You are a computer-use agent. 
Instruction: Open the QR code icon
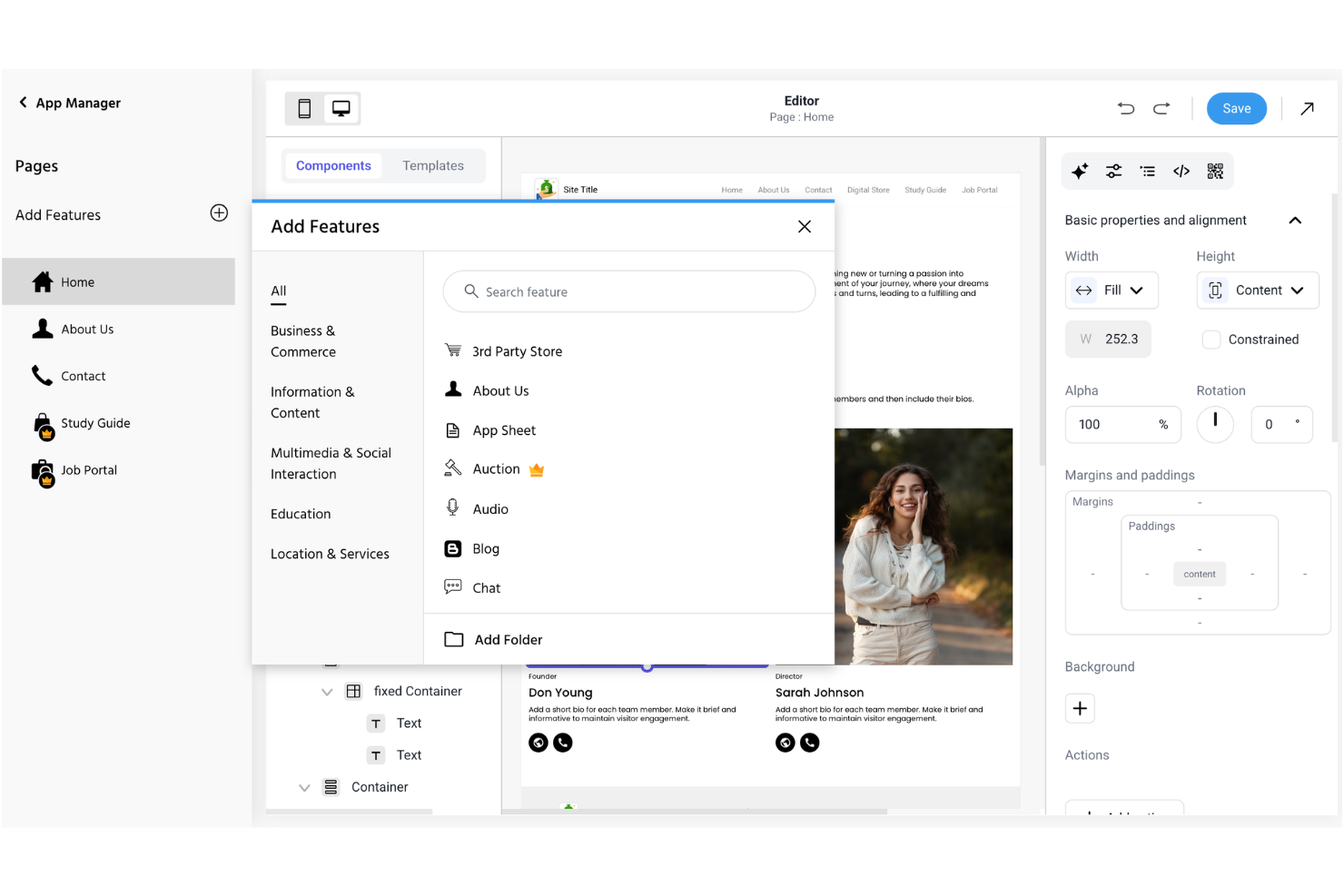tap(1215, 172)
